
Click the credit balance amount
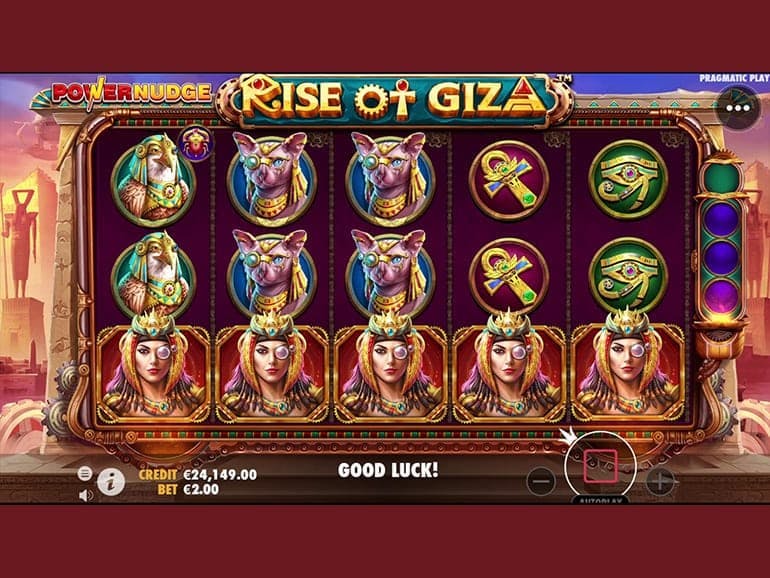pos(220,474)
